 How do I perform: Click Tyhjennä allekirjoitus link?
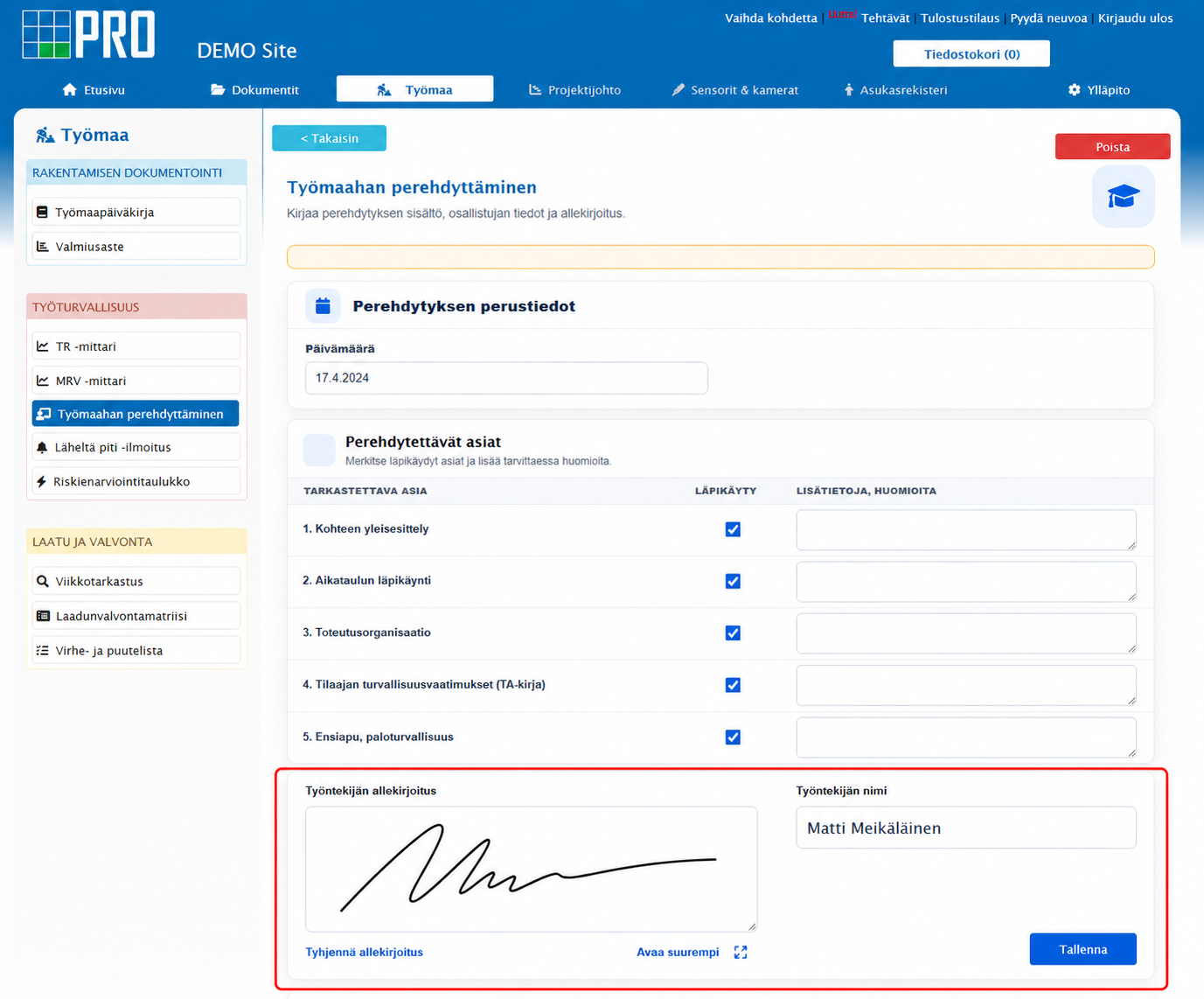point(364,952)
